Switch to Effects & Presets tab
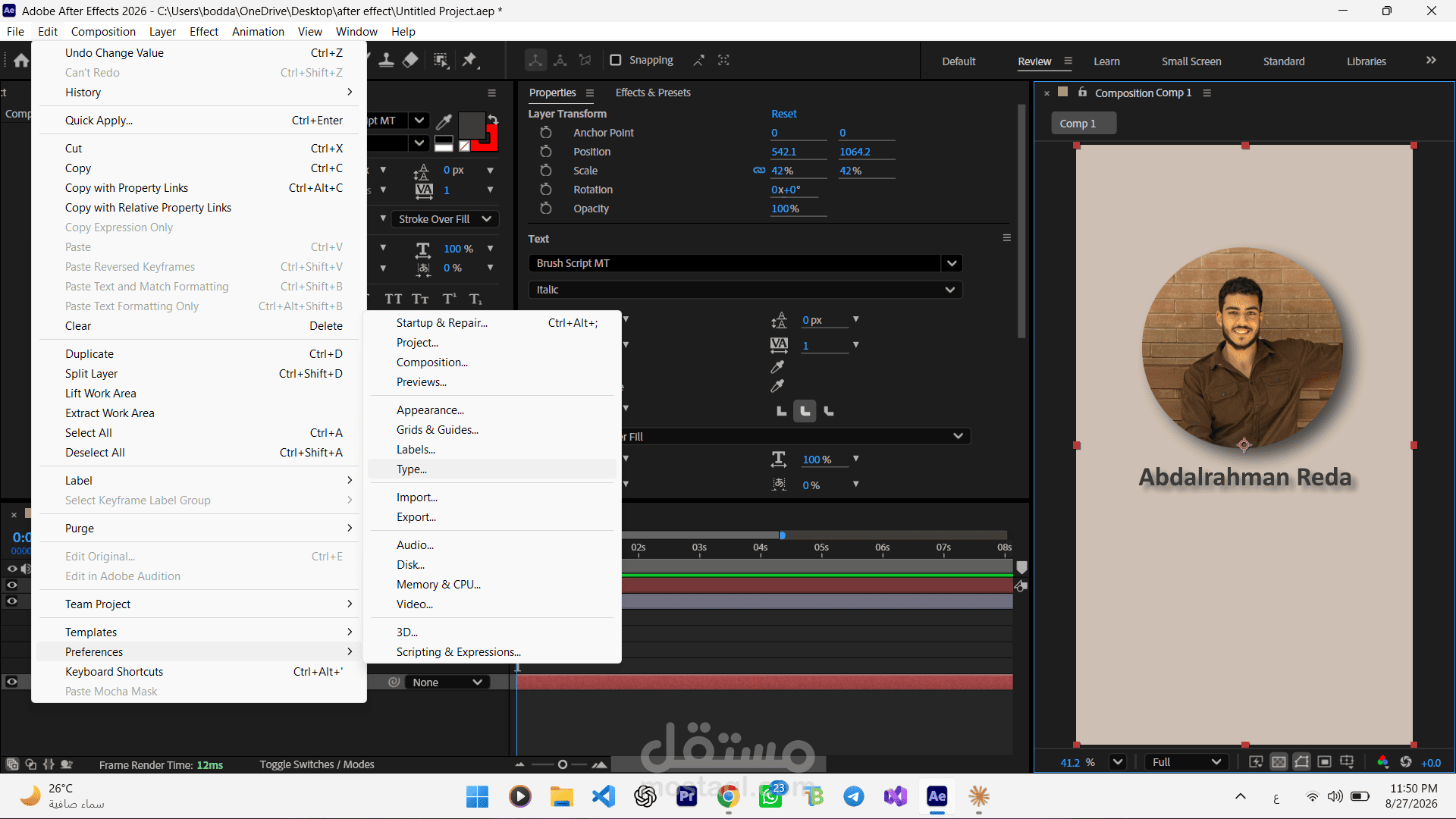The height and width of the screenshot is (819, 1456). (x=653, y=93)
